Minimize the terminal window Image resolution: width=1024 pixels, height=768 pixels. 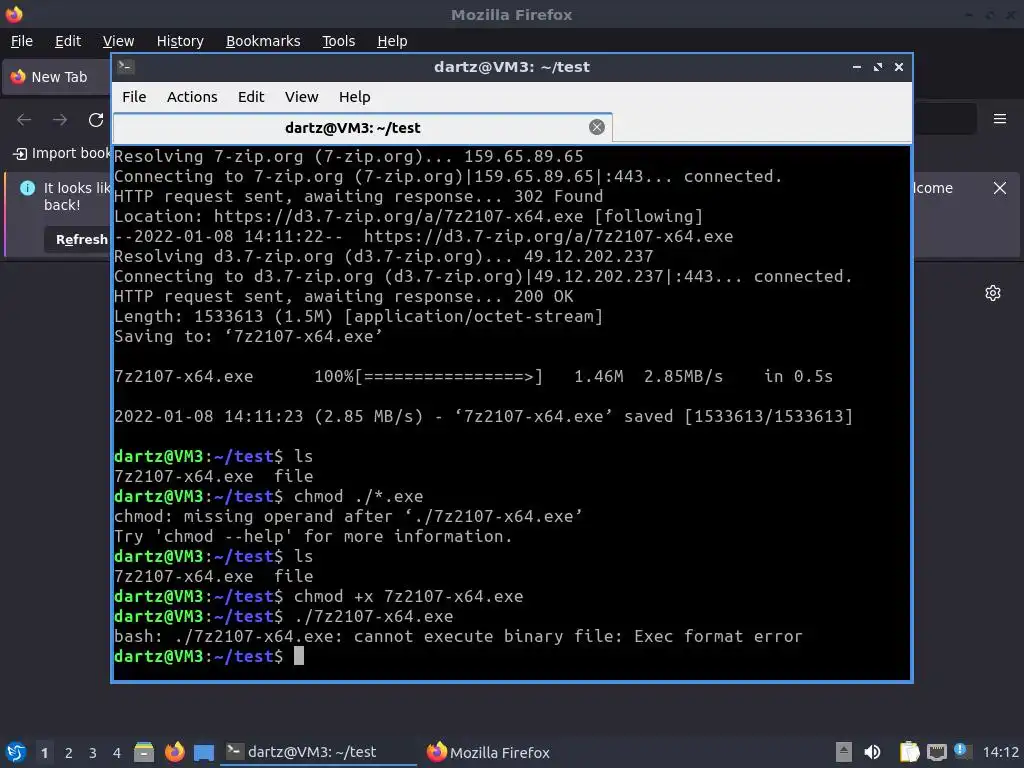tap(857, 67)
